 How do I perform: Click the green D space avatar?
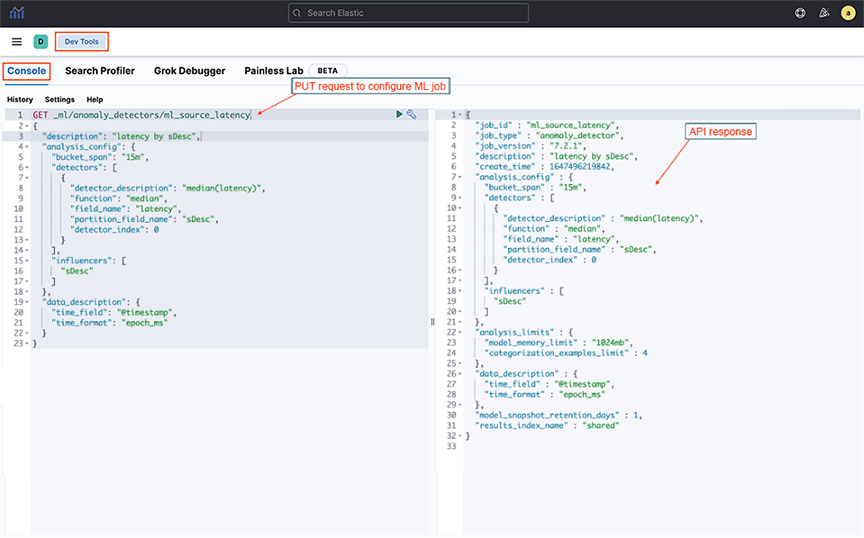tap(41, 42)
